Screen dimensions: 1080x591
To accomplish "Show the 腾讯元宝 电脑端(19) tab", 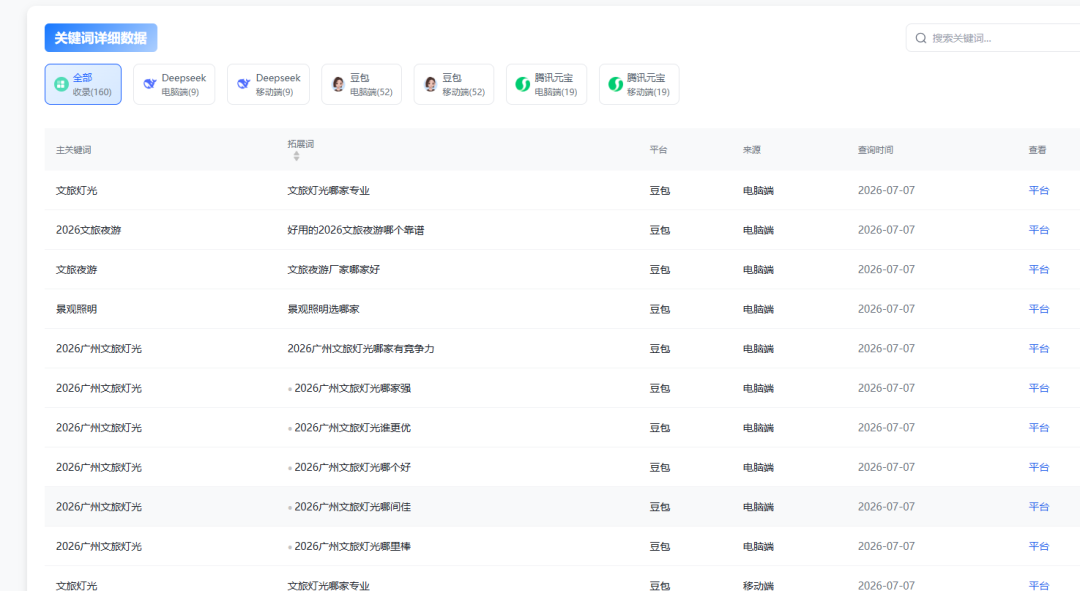I will (x=547, y=84).
